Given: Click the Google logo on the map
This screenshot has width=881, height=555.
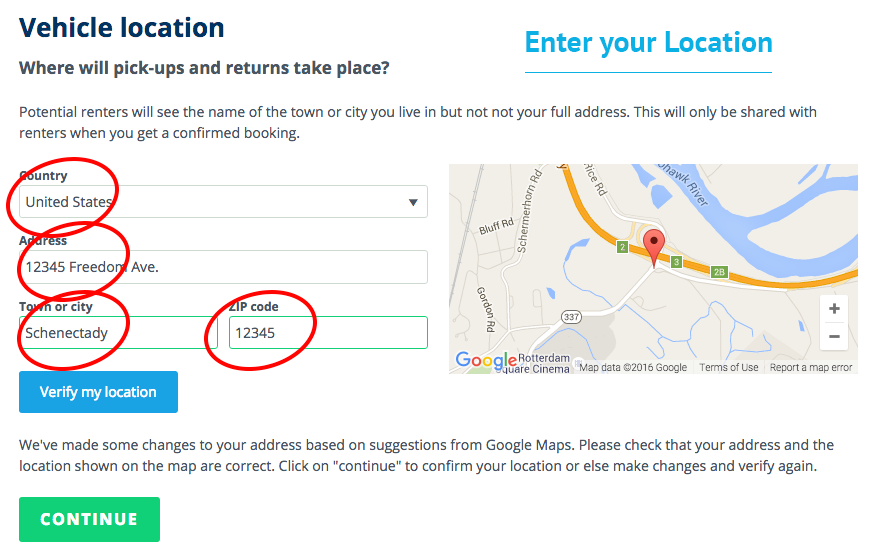Looking at the screenshot, I should 486,360.
